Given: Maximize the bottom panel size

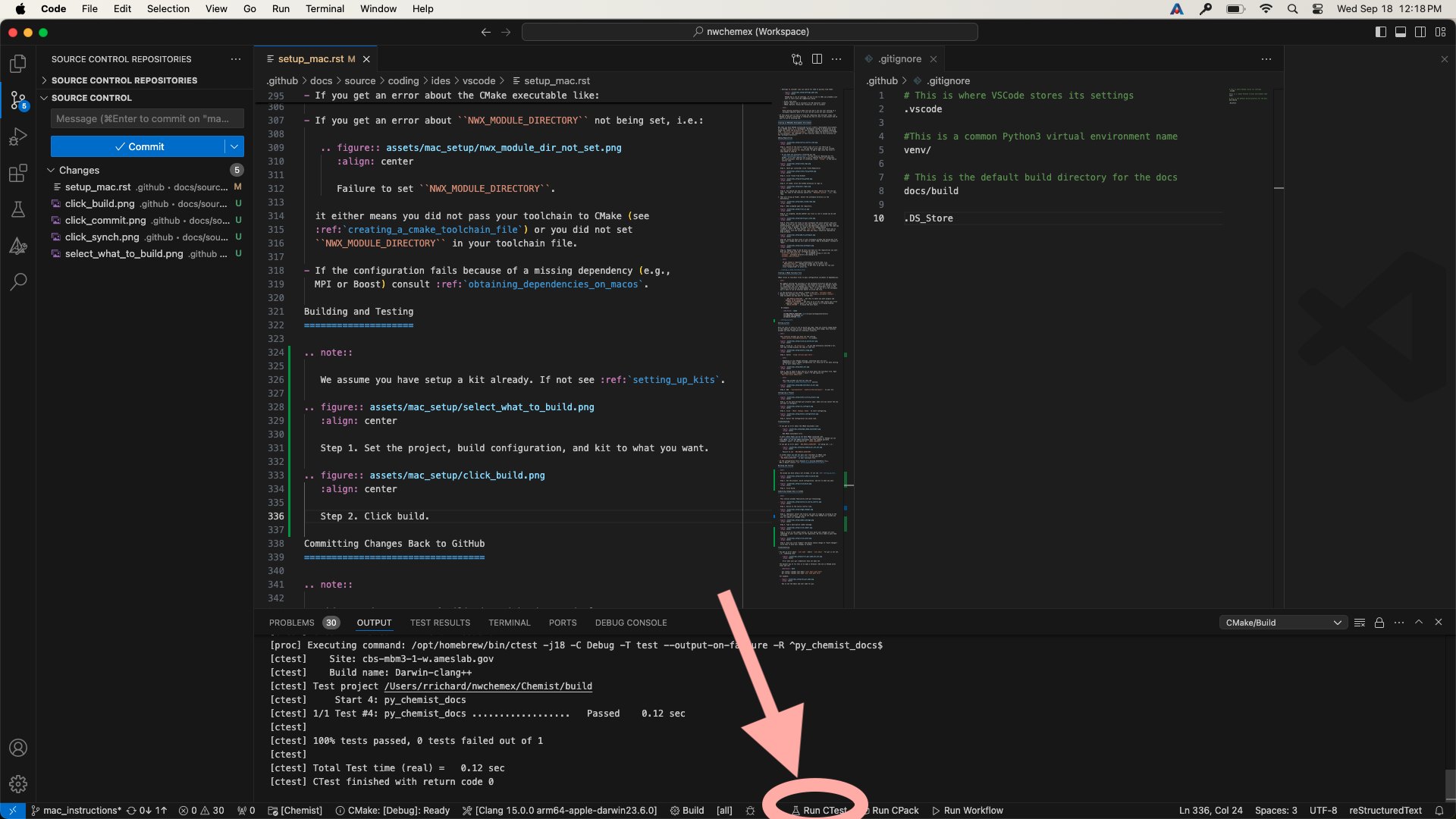Looking at the screenshot, I should (1419, 623).
